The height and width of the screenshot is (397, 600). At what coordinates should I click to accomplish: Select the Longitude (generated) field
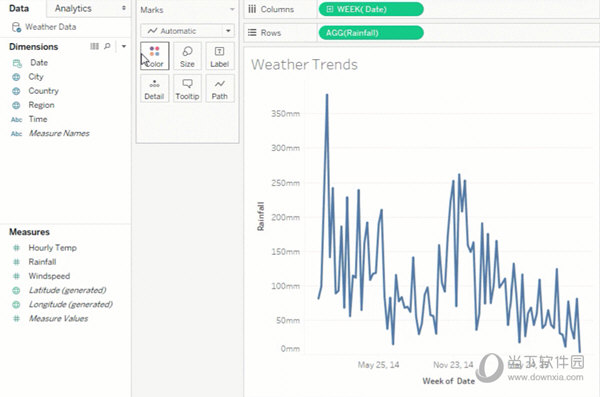(x=70, y=305)
